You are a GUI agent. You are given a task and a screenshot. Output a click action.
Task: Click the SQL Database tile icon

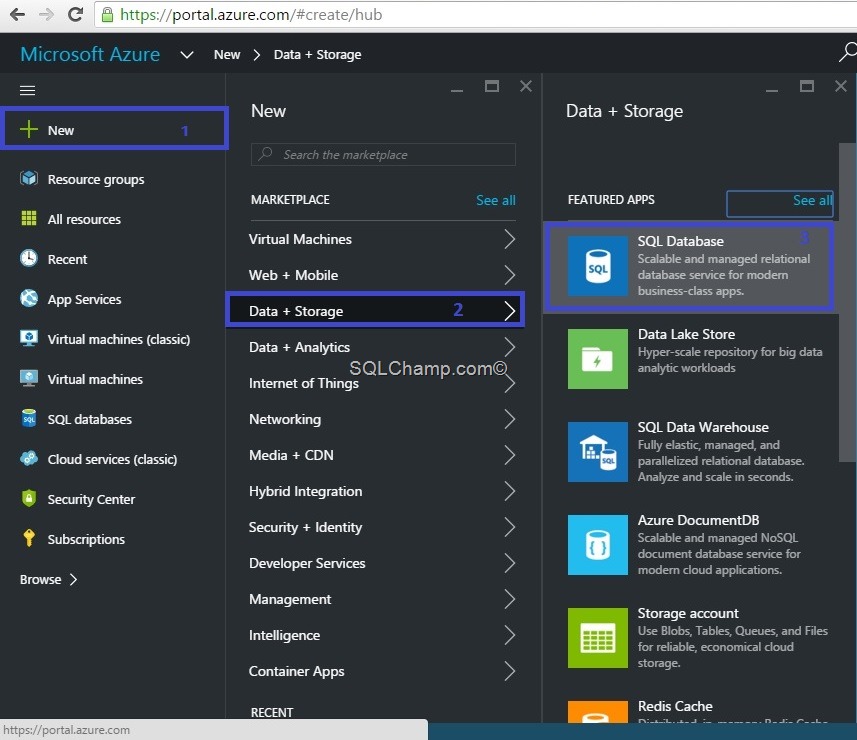coord(597,266)
